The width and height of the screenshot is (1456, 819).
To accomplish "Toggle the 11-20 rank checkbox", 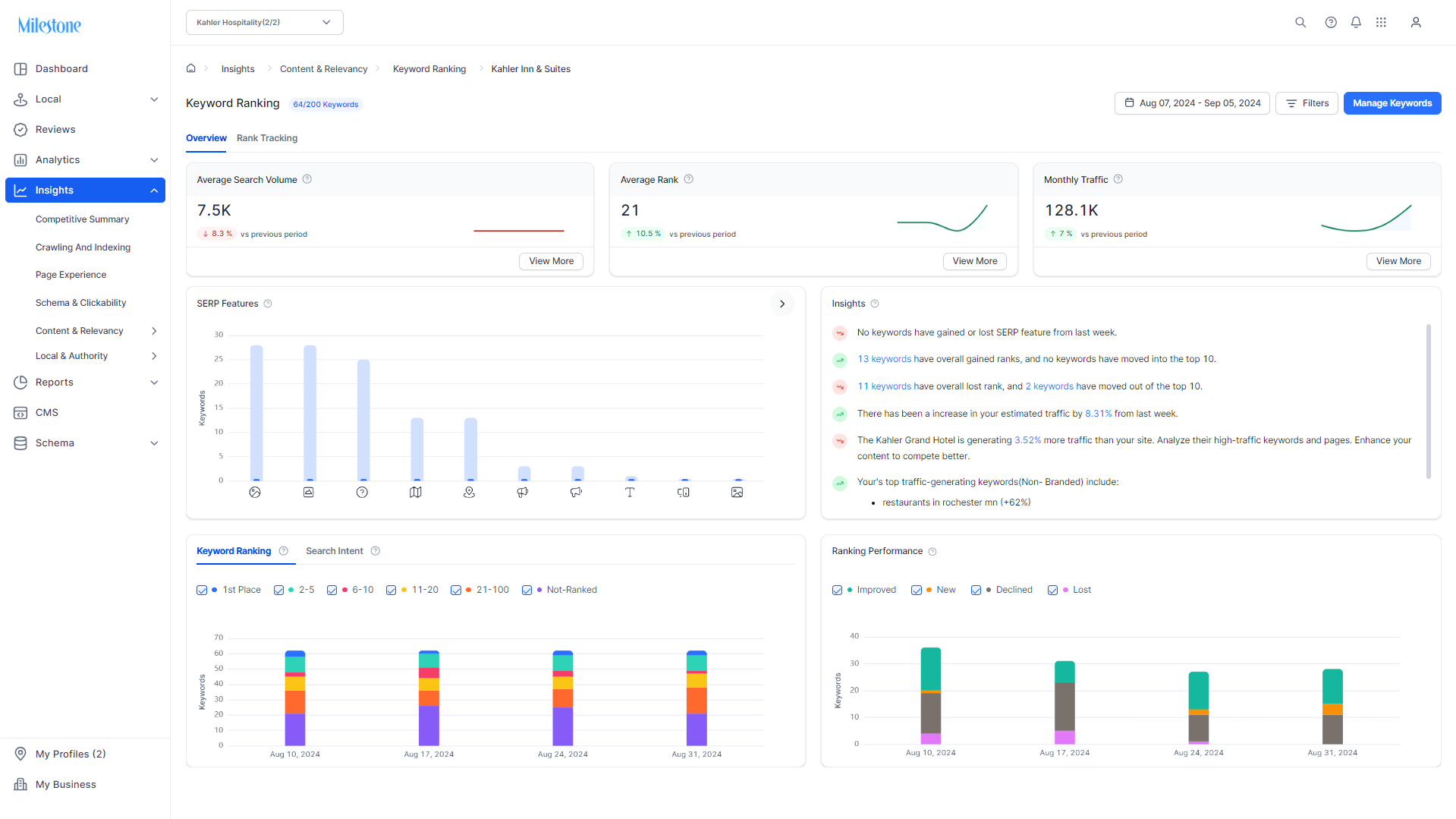I will 392,591.
